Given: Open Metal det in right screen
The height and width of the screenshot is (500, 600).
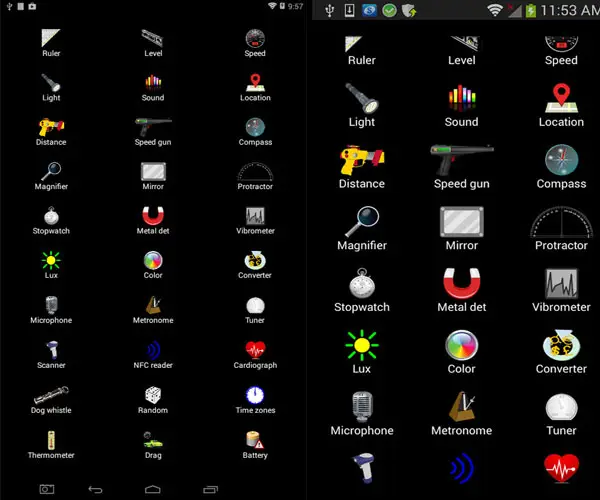Looking at the screenshot, I should click(x=461, y=290).
